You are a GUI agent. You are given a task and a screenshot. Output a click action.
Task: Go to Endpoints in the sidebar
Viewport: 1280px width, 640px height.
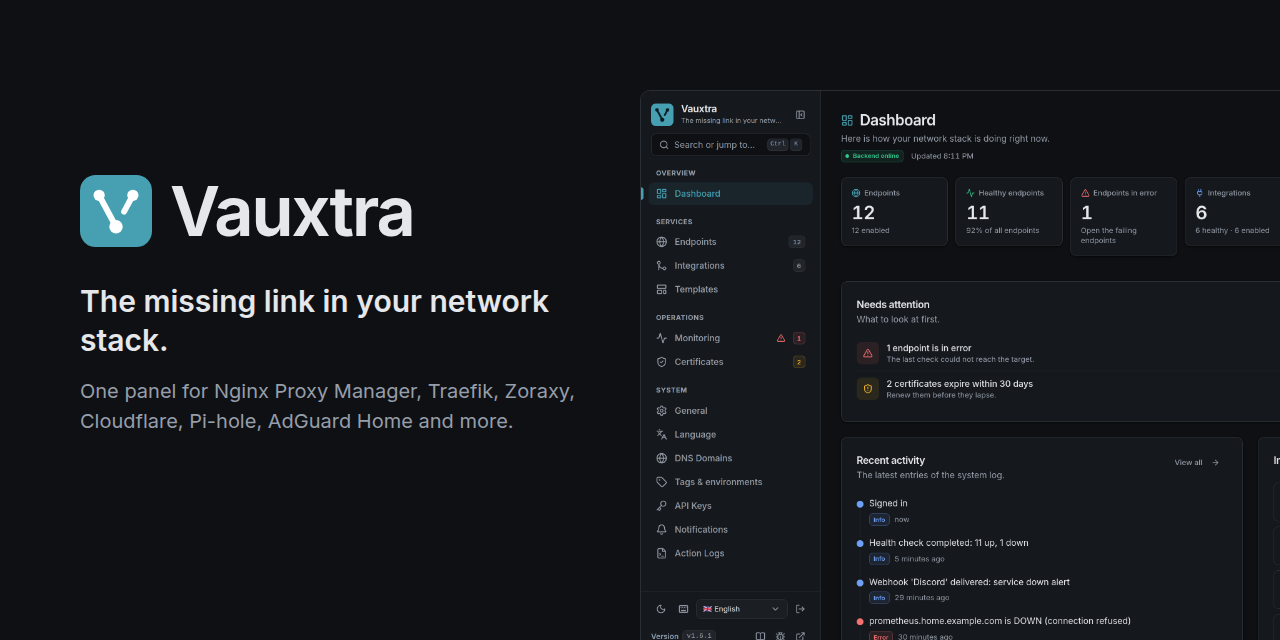(731, 242)
